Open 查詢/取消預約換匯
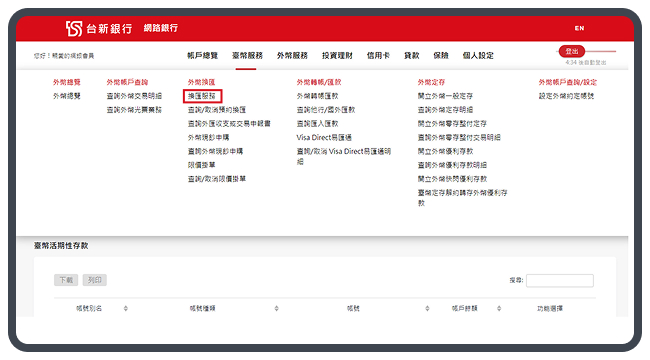The height and width of the screenshot is (360, 650). coord(217,110)
